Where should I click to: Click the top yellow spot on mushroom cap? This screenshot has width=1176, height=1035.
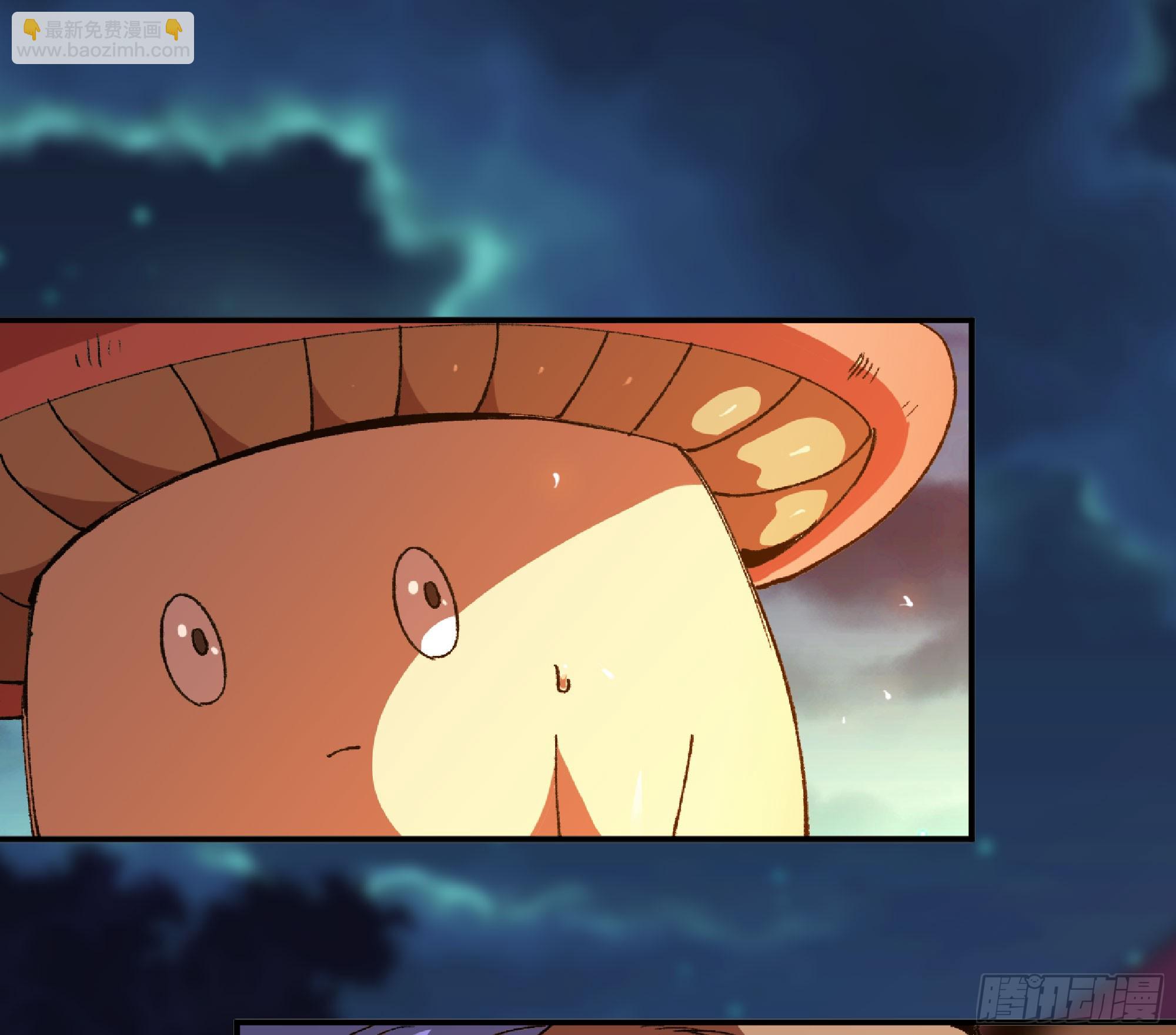726,410
